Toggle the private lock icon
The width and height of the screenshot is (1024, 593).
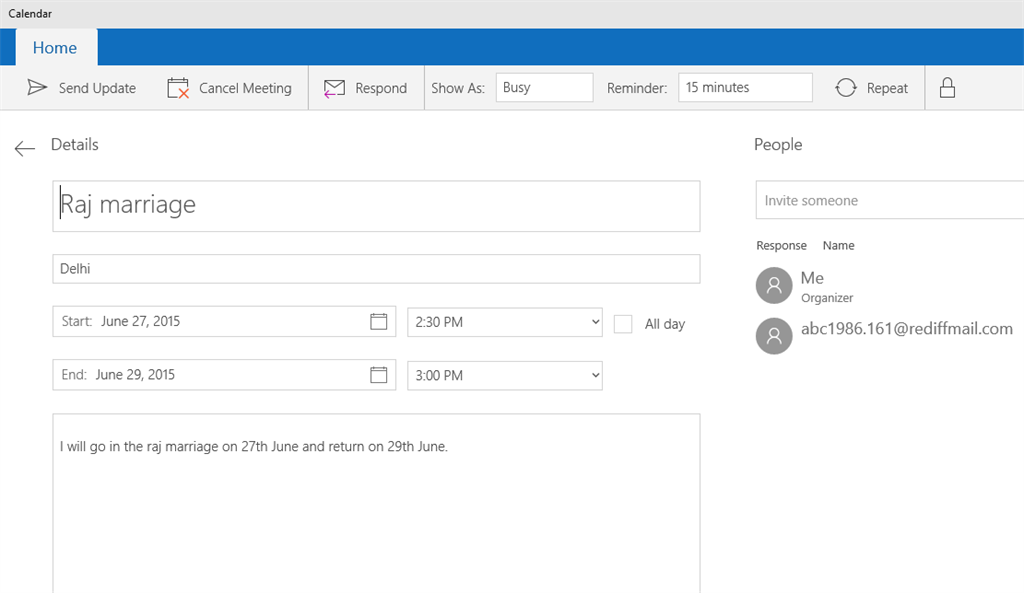[x=947, y=88]
